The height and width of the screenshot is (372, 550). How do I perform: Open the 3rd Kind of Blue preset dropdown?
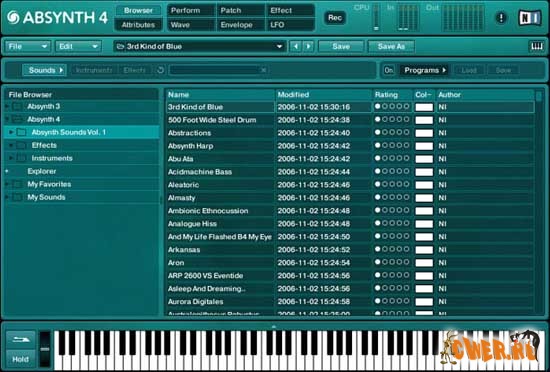click(x=199, y=46)
